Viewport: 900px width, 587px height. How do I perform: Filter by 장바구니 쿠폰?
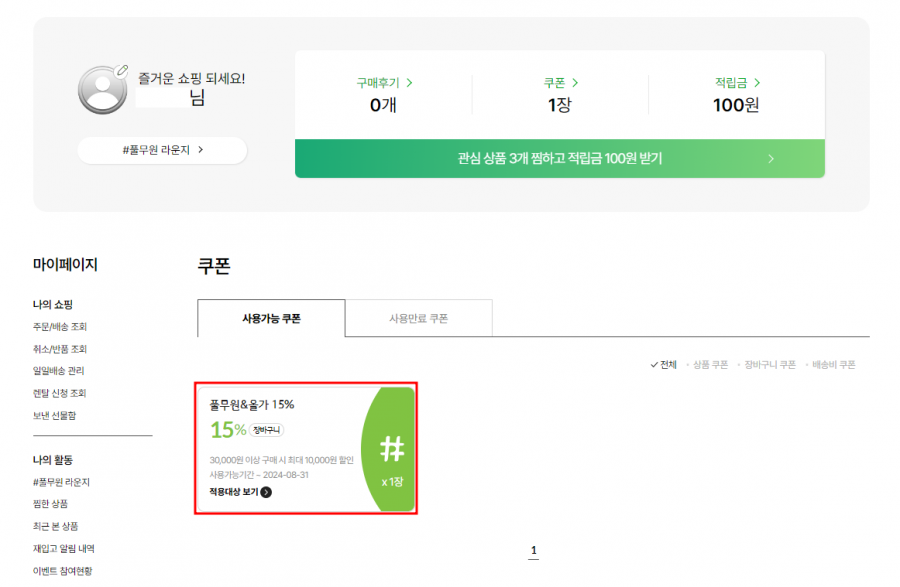[x=770, y=365]
